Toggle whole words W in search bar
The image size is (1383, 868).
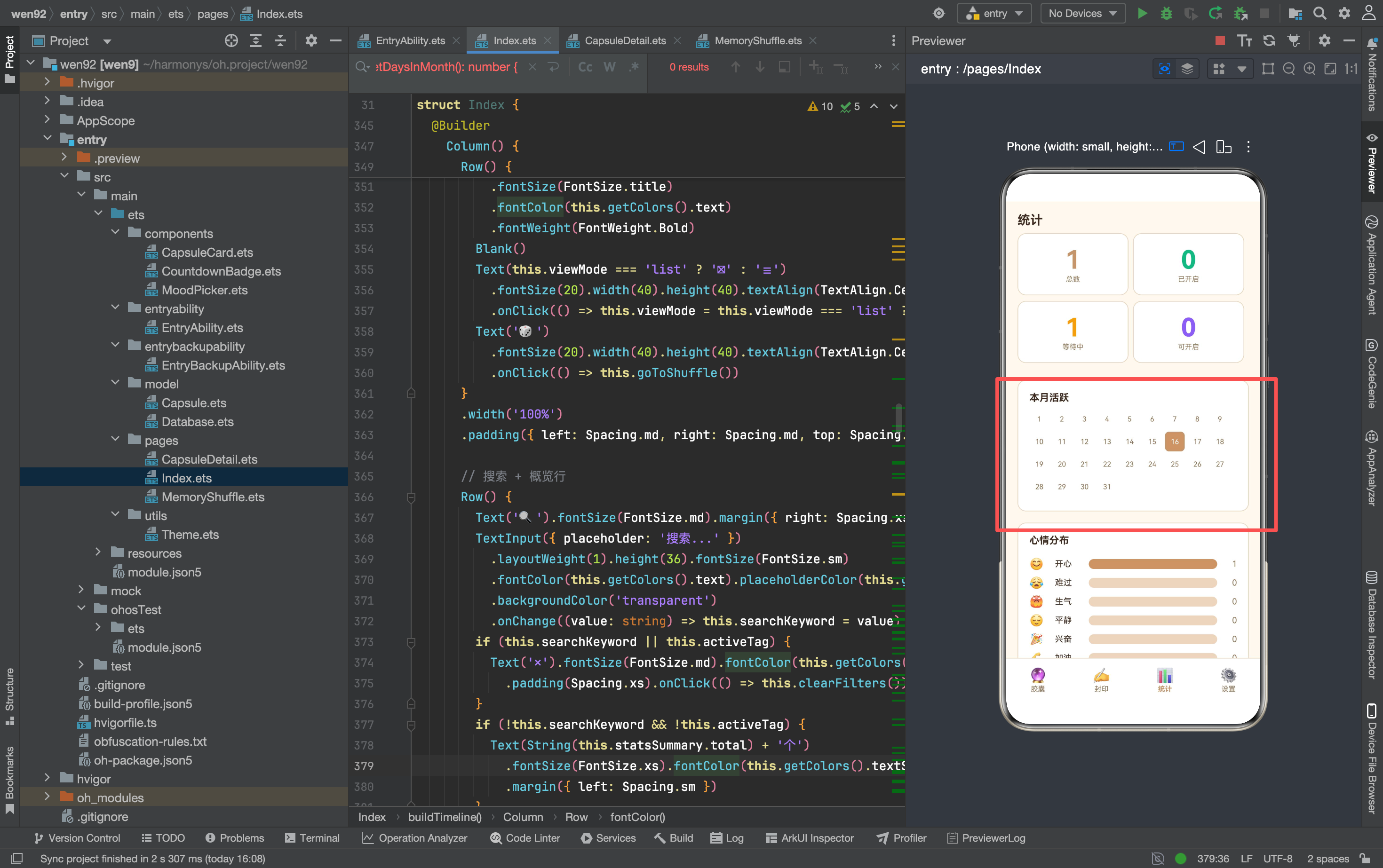click(609, 67)
